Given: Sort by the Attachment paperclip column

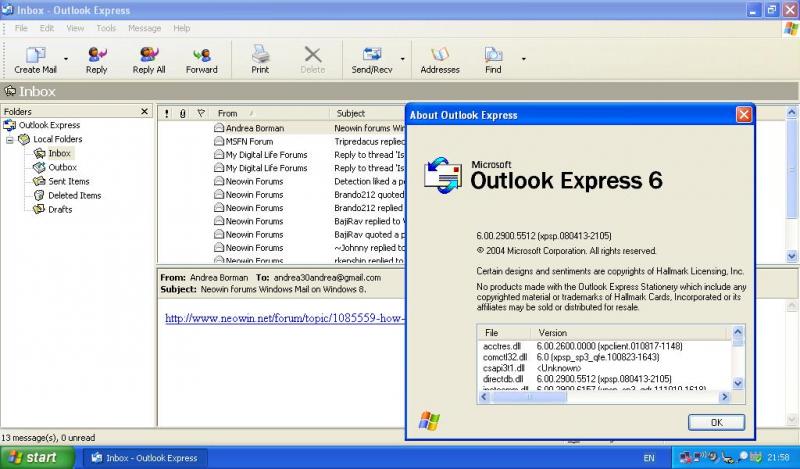Looking at the screenshot, I should pos(183,113).
